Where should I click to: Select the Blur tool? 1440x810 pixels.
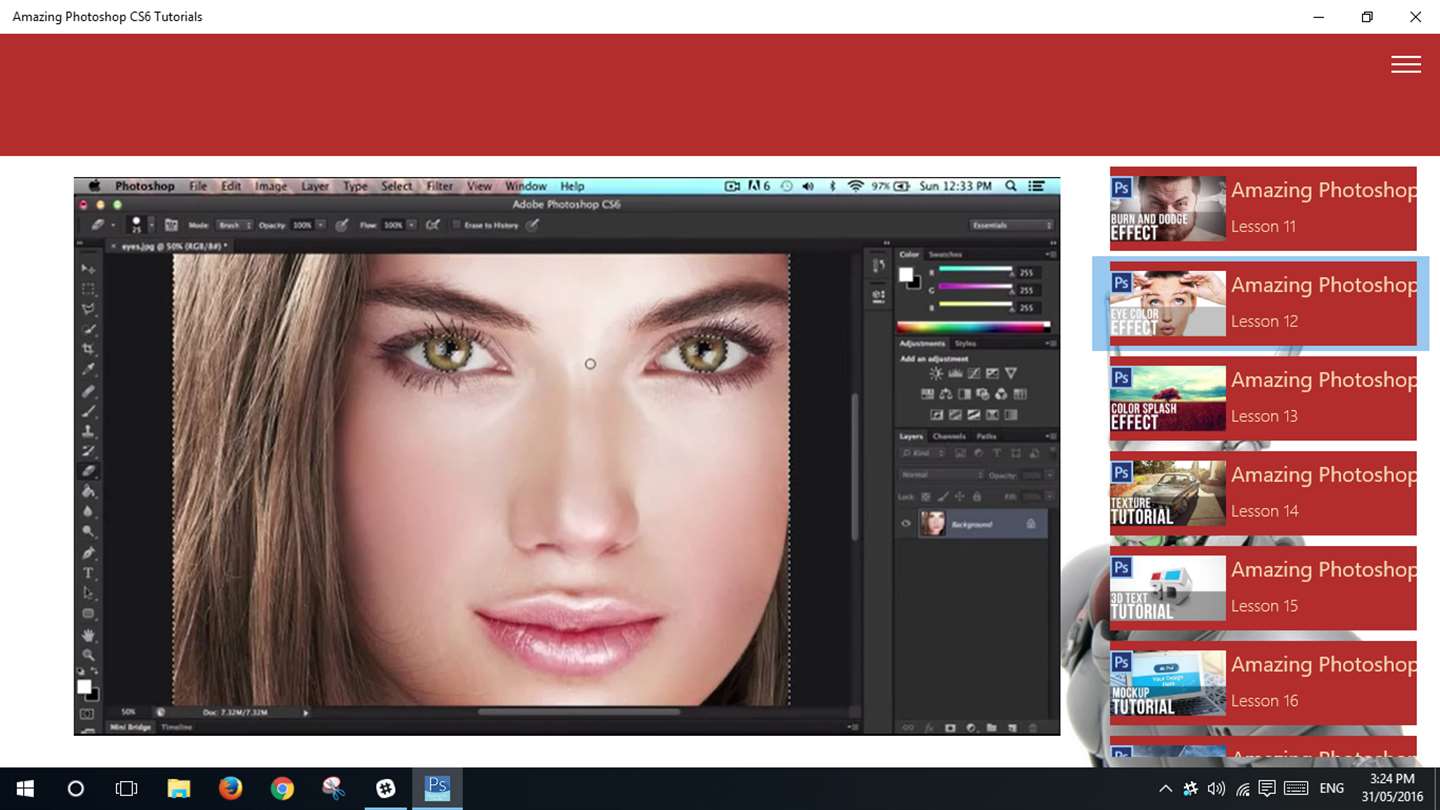88,512
